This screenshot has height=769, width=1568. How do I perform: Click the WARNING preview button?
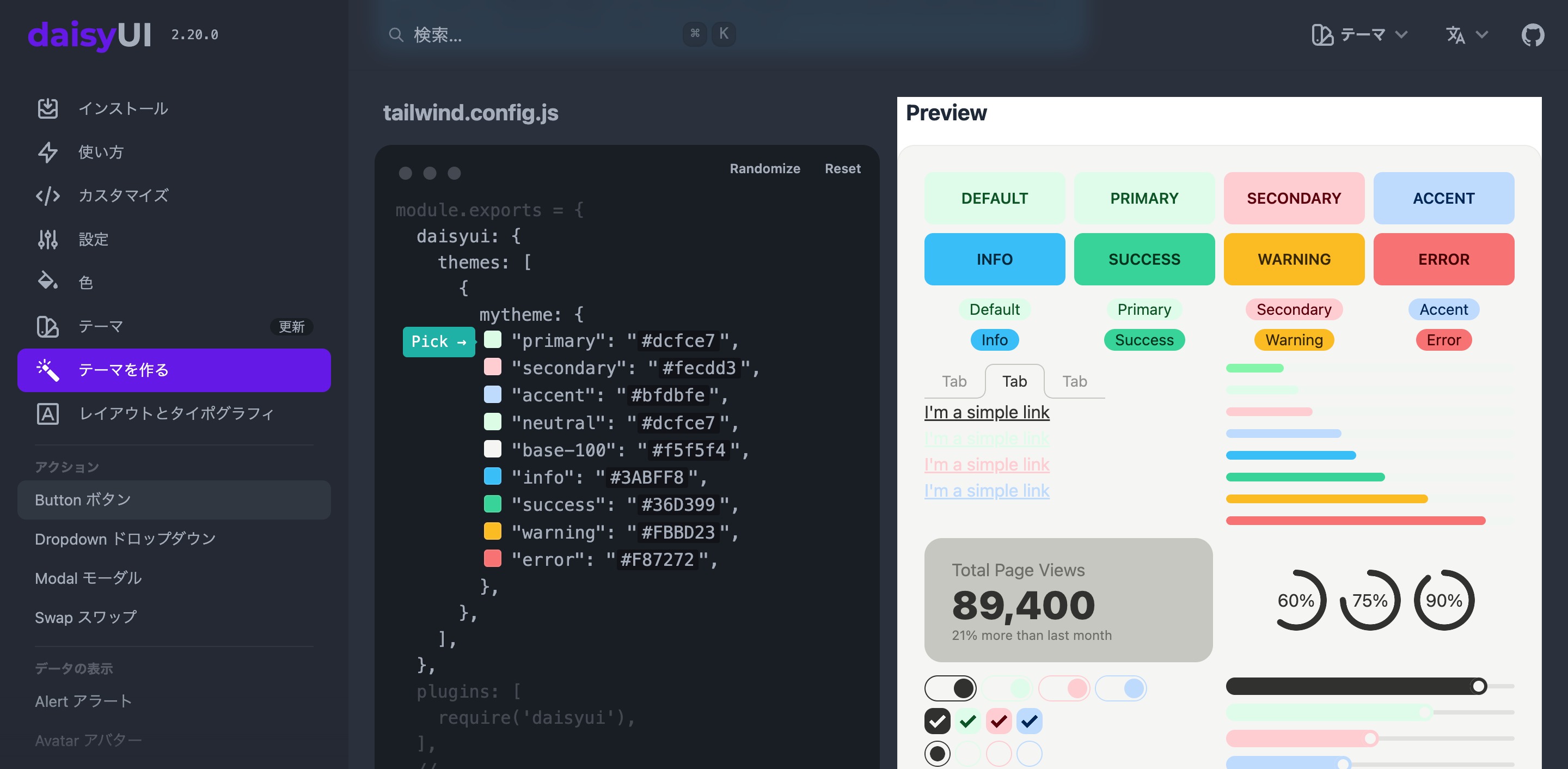click(x=1294, y=259)
